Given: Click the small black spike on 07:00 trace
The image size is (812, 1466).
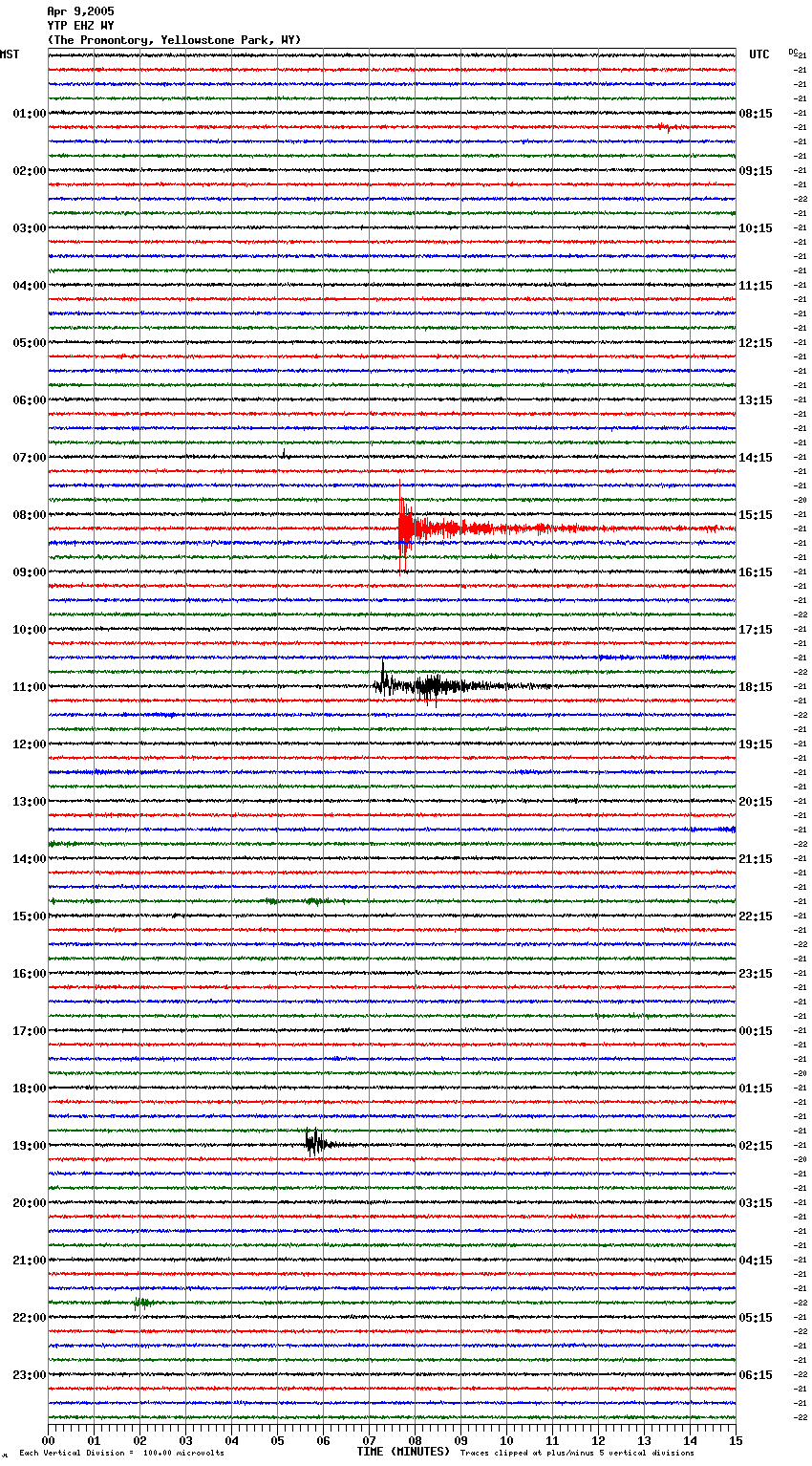Looking at the screenshot, I should [x=283, y=453].
